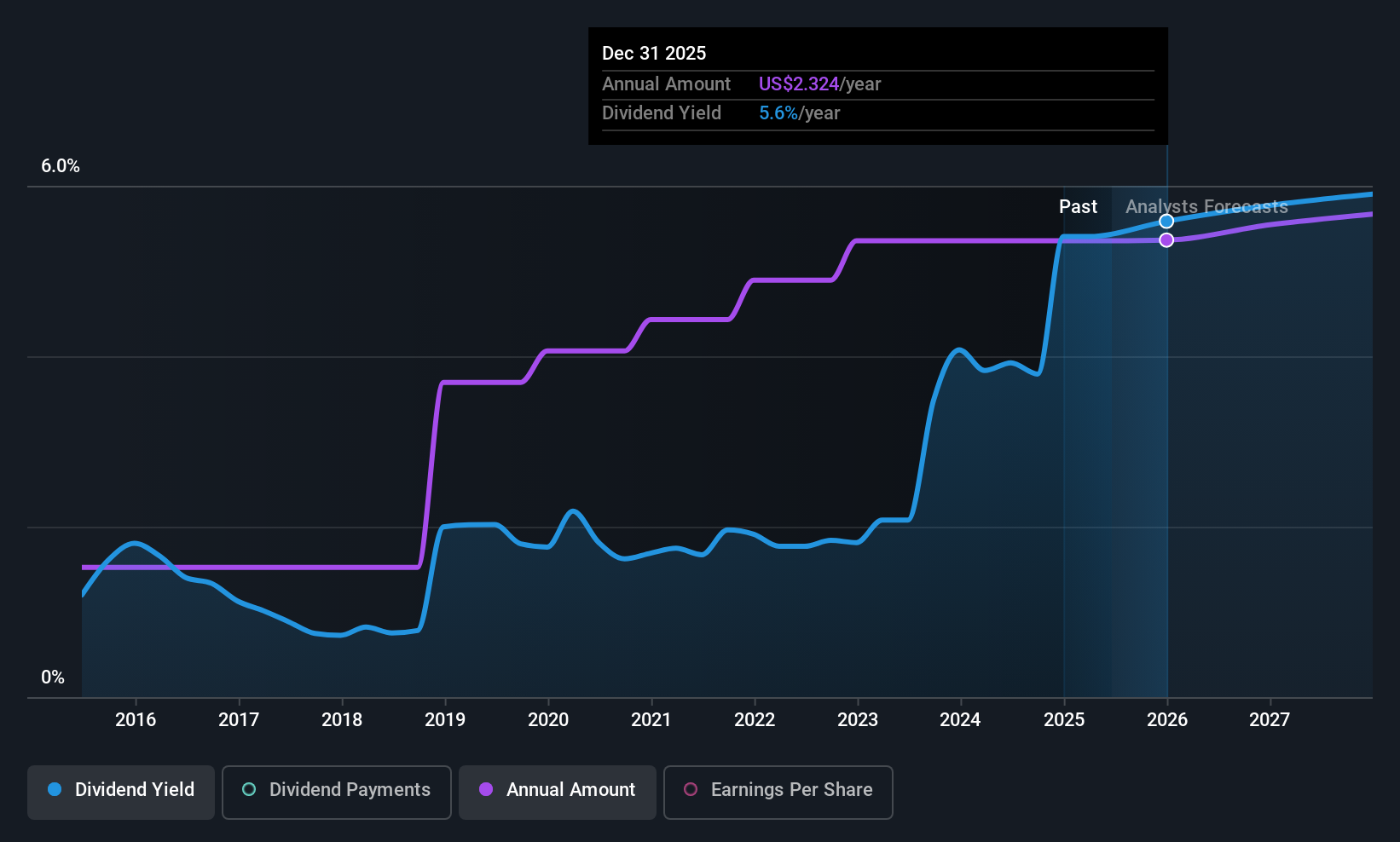The height and width of the screenshot is (842, 1400).
Task: Select the purple amount marker at 2026
Action: click(x=1166, y=240)
